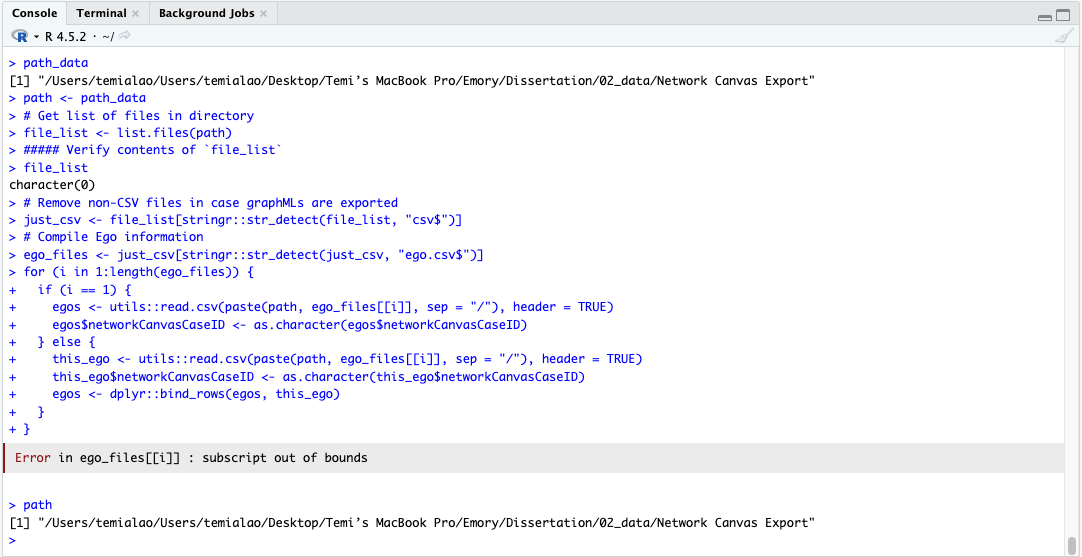The height and width of the screenshot is (557, 1082).
Task: Switch to the Terminal tab
Action: (101, 13)
